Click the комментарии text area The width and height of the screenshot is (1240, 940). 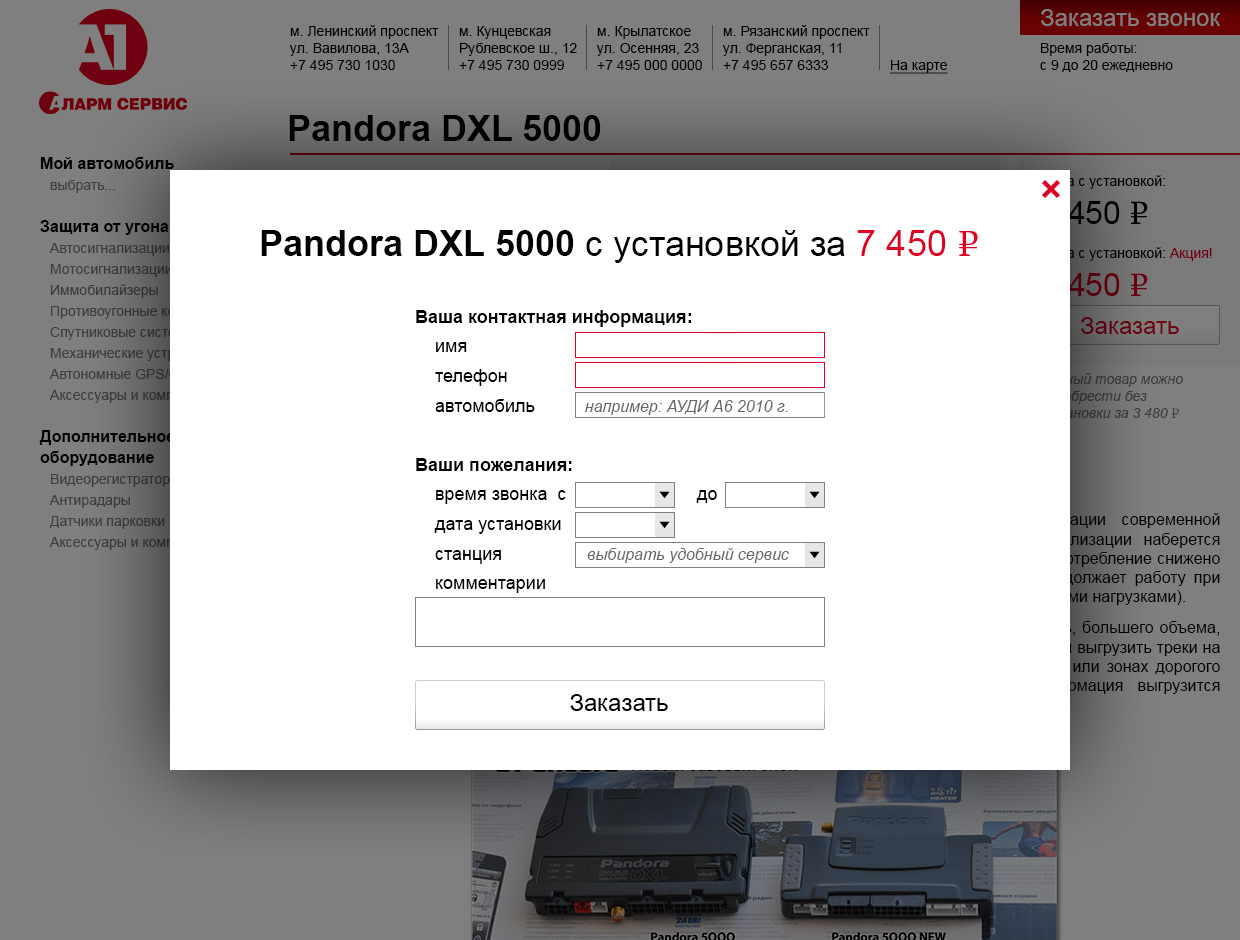[x=620, y=622]
